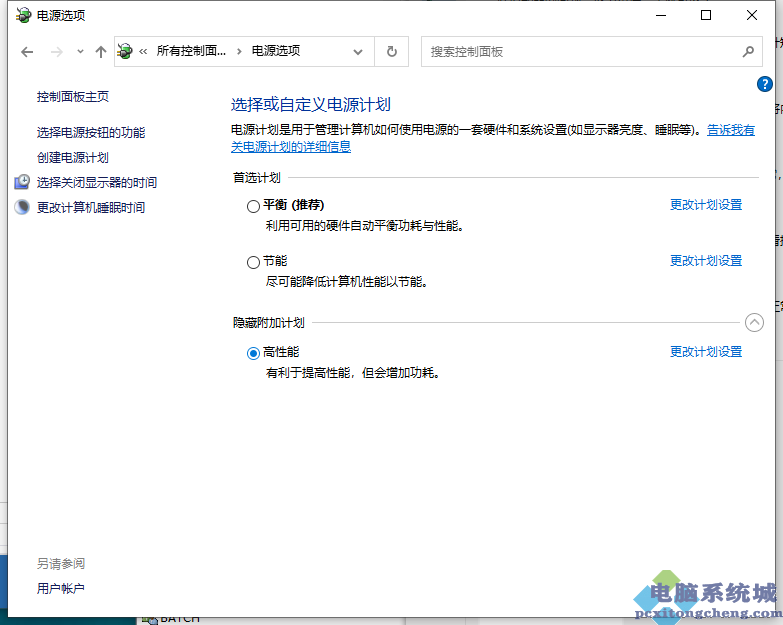Click the Back navigation arrow
This screenshot has height=625, width=783.
pyautogui.click(x=27, y=52)
